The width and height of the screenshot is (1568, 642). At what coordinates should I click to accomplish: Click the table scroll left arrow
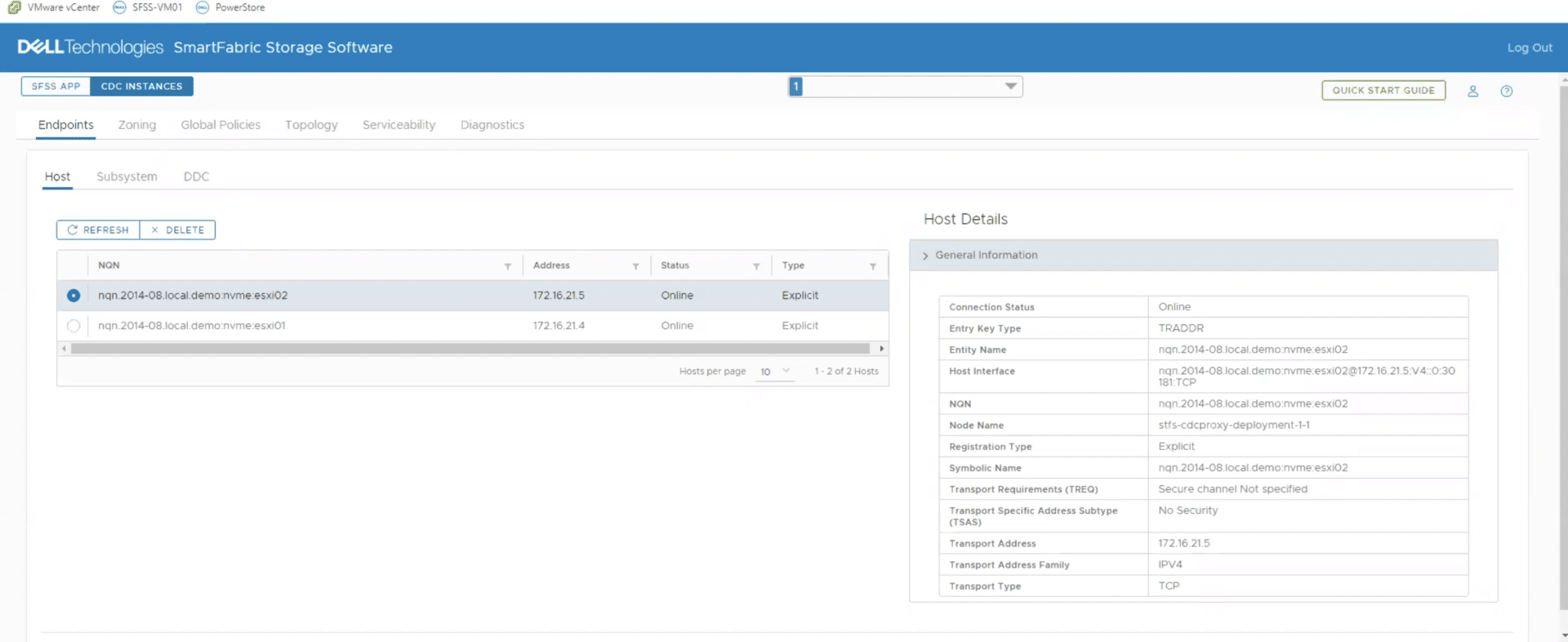point(64,349)
